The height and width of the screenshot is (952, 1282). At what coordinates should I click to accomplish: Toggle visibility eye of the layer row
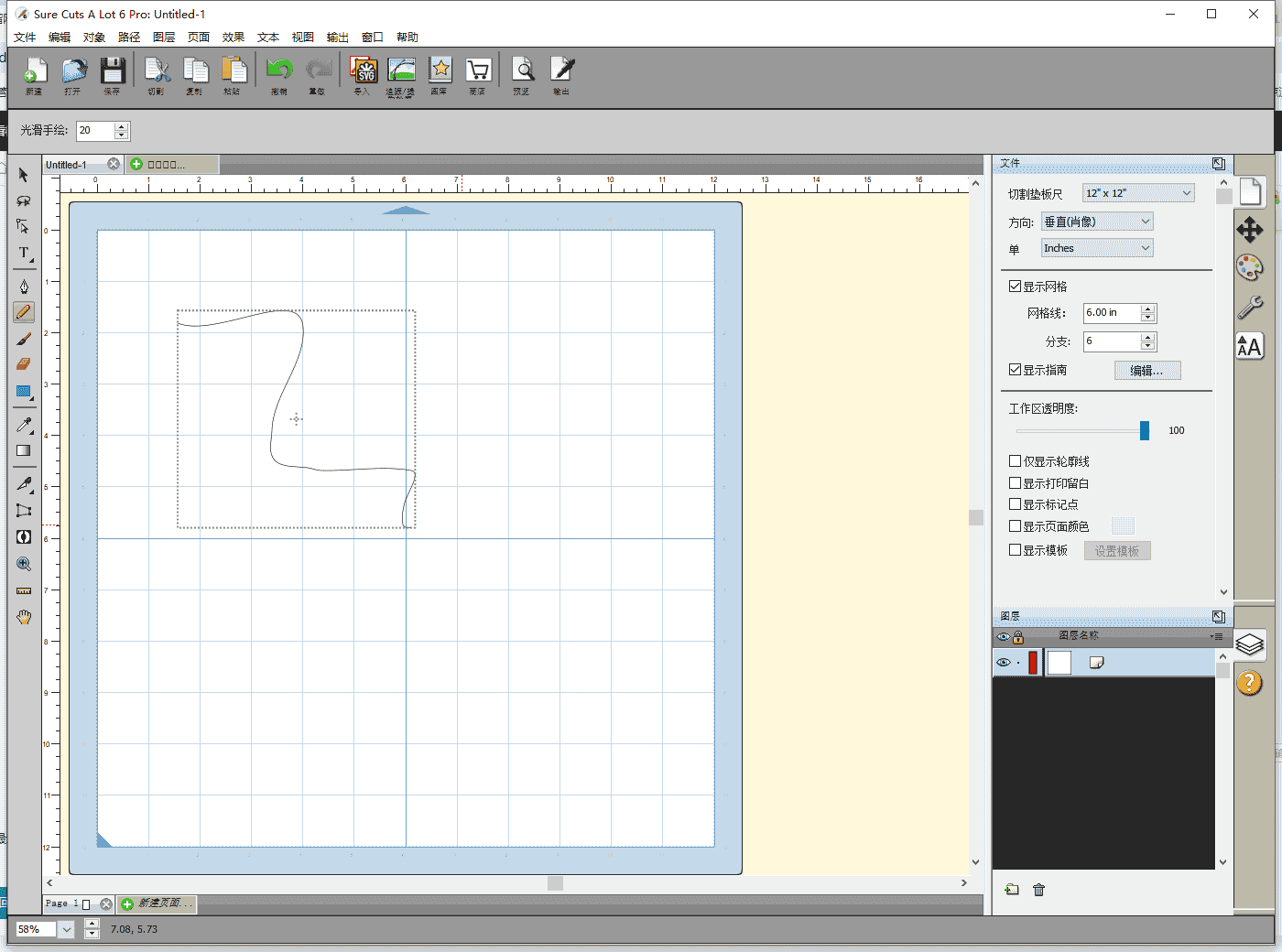point(1004,663)
